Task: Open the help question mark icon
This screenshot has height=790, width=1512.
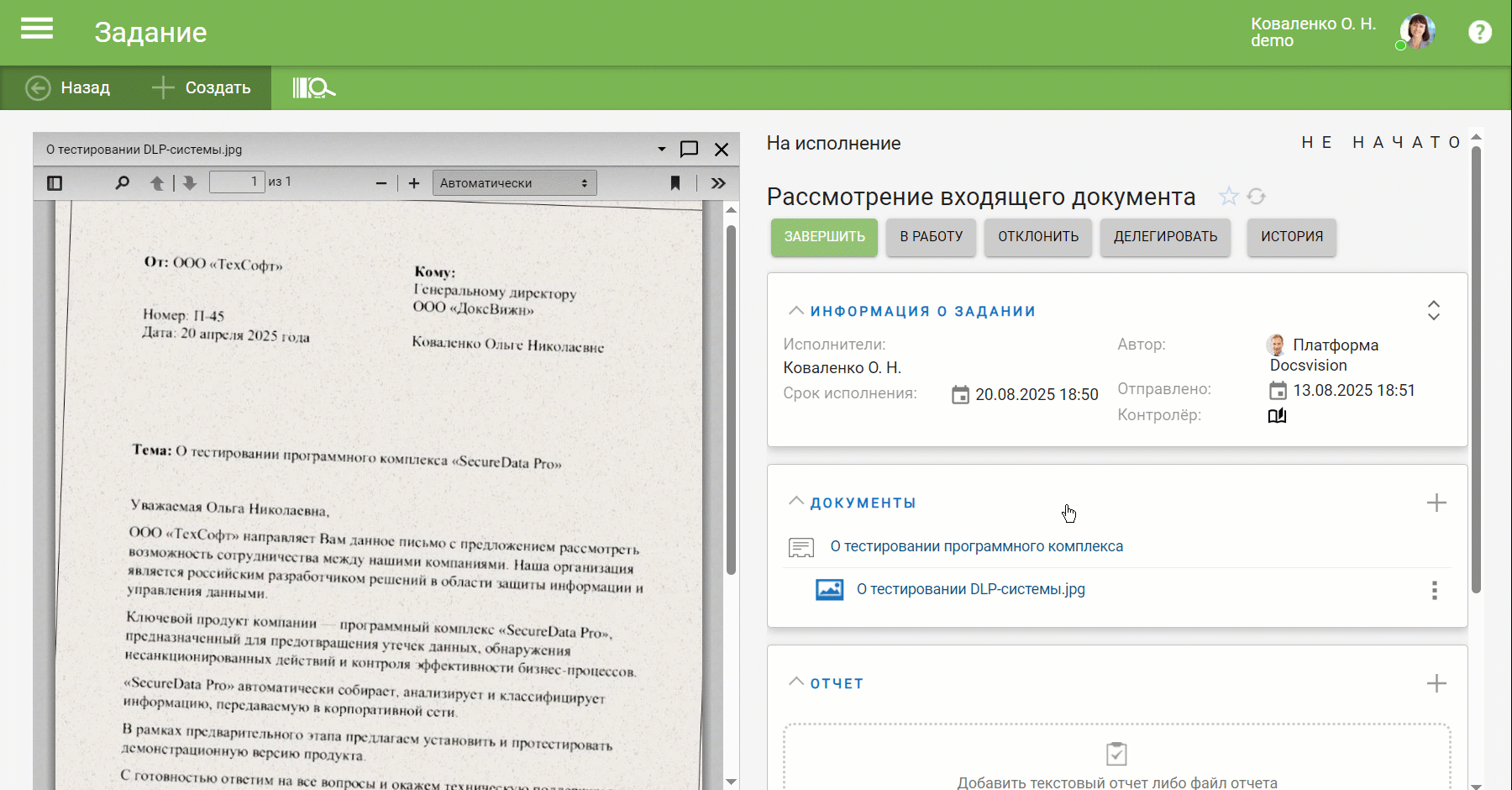Action: [1479, 32]
